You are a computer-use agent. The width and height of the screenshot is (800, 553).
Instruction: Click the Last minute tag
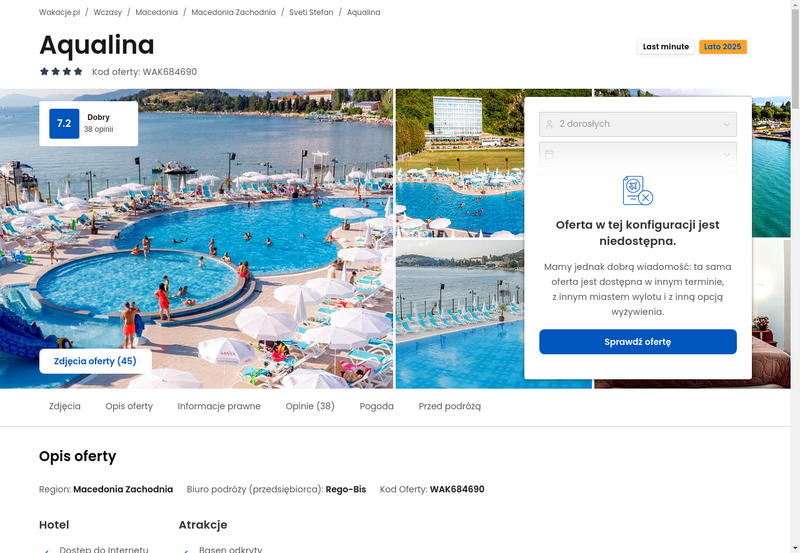[x=666, y=47]
